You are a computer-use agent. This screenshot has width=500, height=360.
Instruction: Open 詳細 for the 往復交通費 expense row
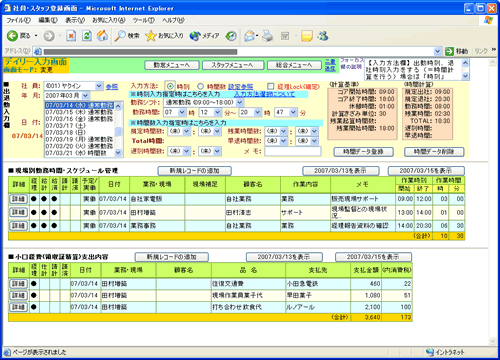click(x=18, y=284)
